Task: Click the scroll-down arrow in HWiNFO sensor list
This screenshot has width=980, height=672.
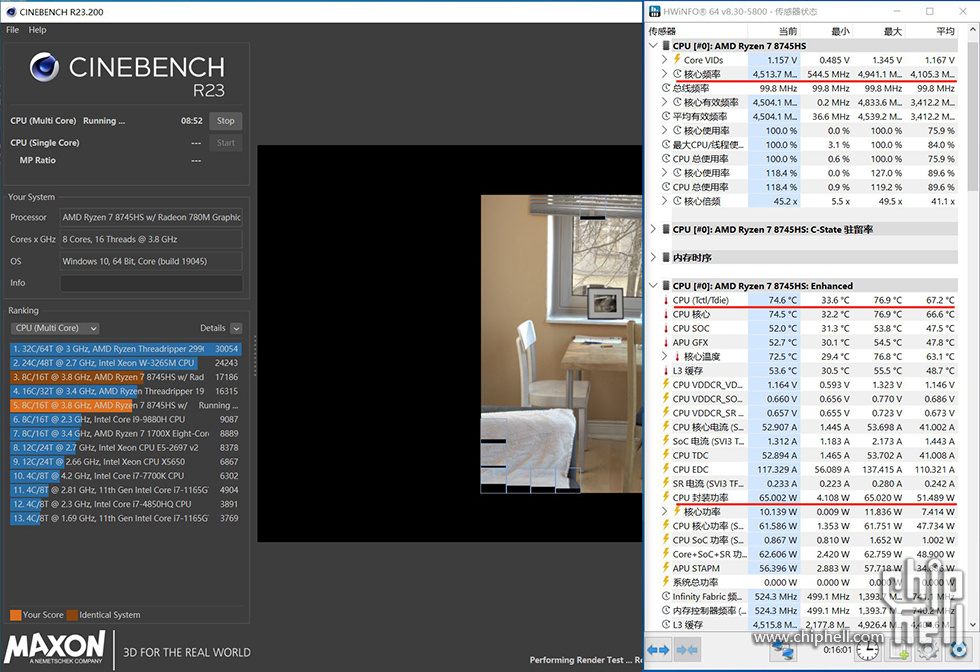Action: 972,624
